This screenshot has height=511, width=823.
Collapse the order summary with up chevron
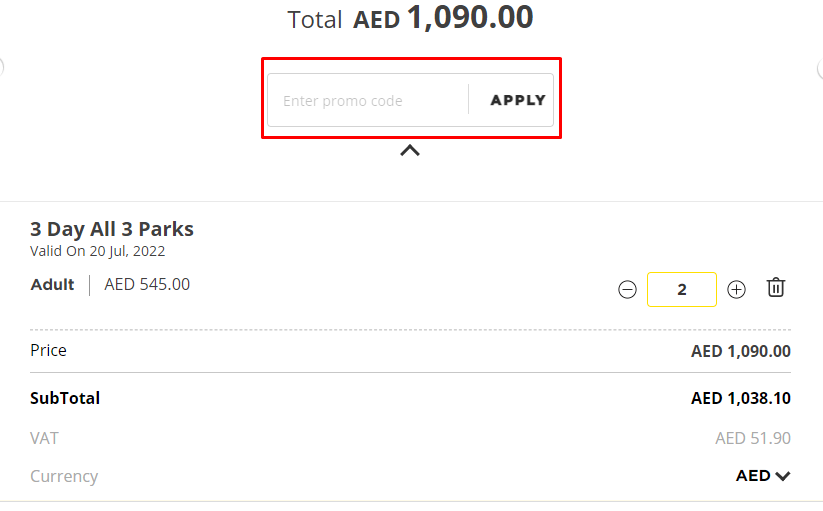click(x=410, y=151)
